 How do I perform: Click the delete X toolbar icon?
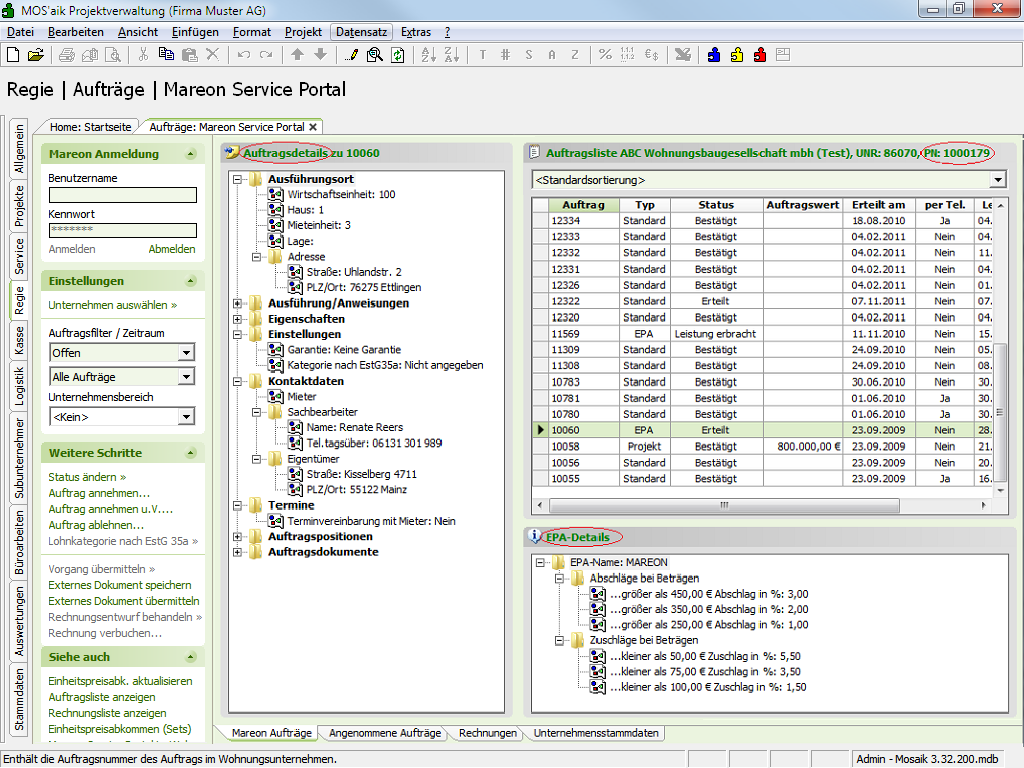click(212, 55)
